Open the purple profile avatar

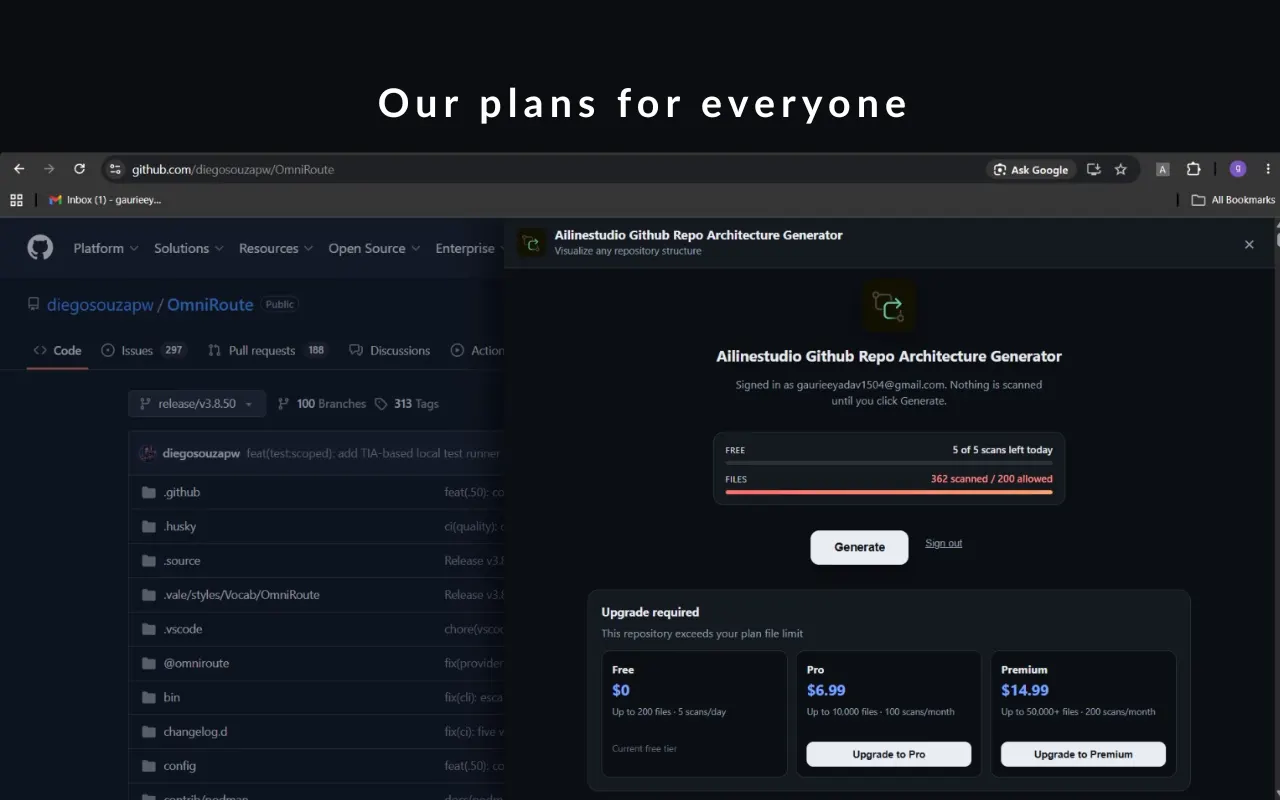tap(1238, 169)
